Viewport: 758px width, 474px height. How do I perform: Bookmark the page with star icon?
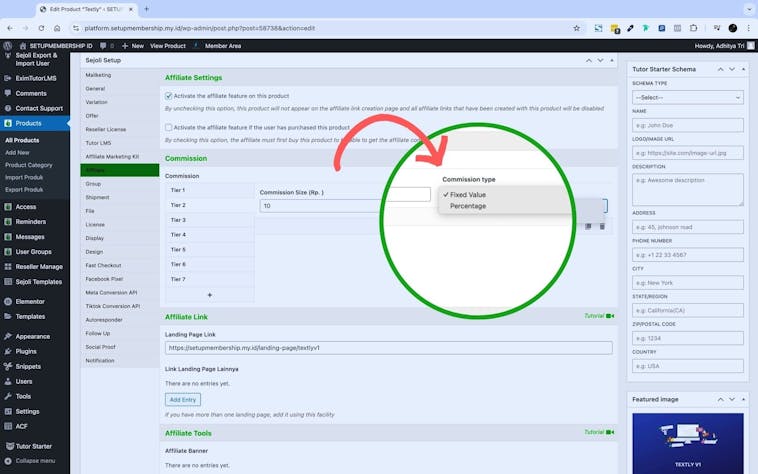(x=577, y=28)
